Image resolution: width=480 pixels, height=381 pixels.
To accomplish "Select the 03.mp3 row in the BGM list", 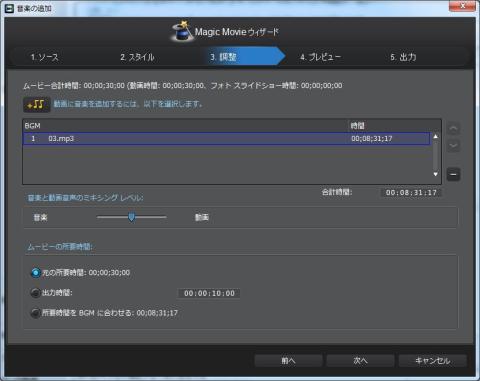I will point(227,139).
